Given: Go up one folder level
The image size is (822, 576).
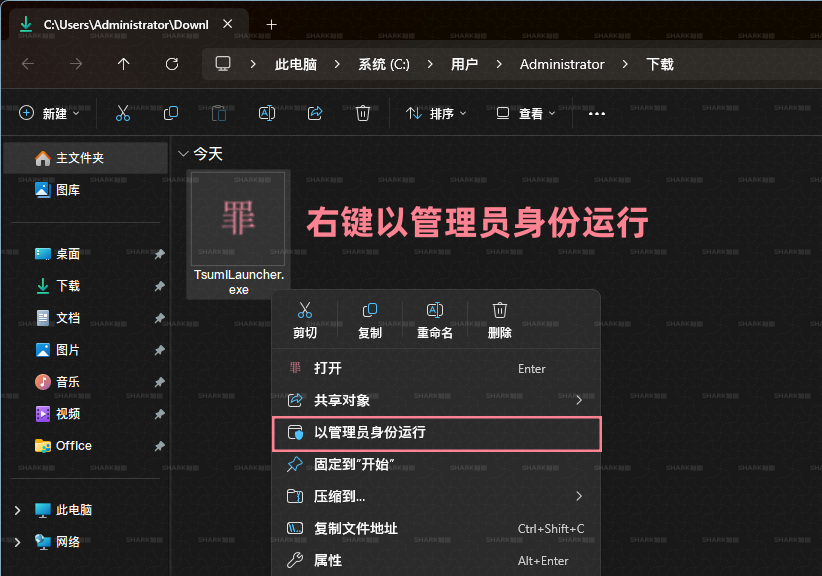Looking at the screenshot, I should click(x=124, y=64).
